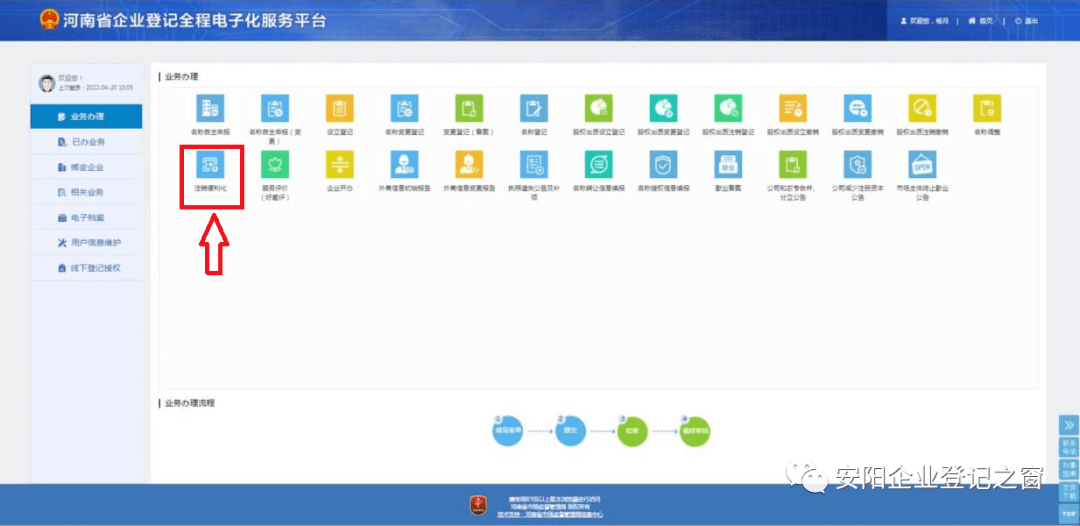Open 服务评价(好差评) green icon
This screenshot has height=526, width=1080.
point(274,164)
